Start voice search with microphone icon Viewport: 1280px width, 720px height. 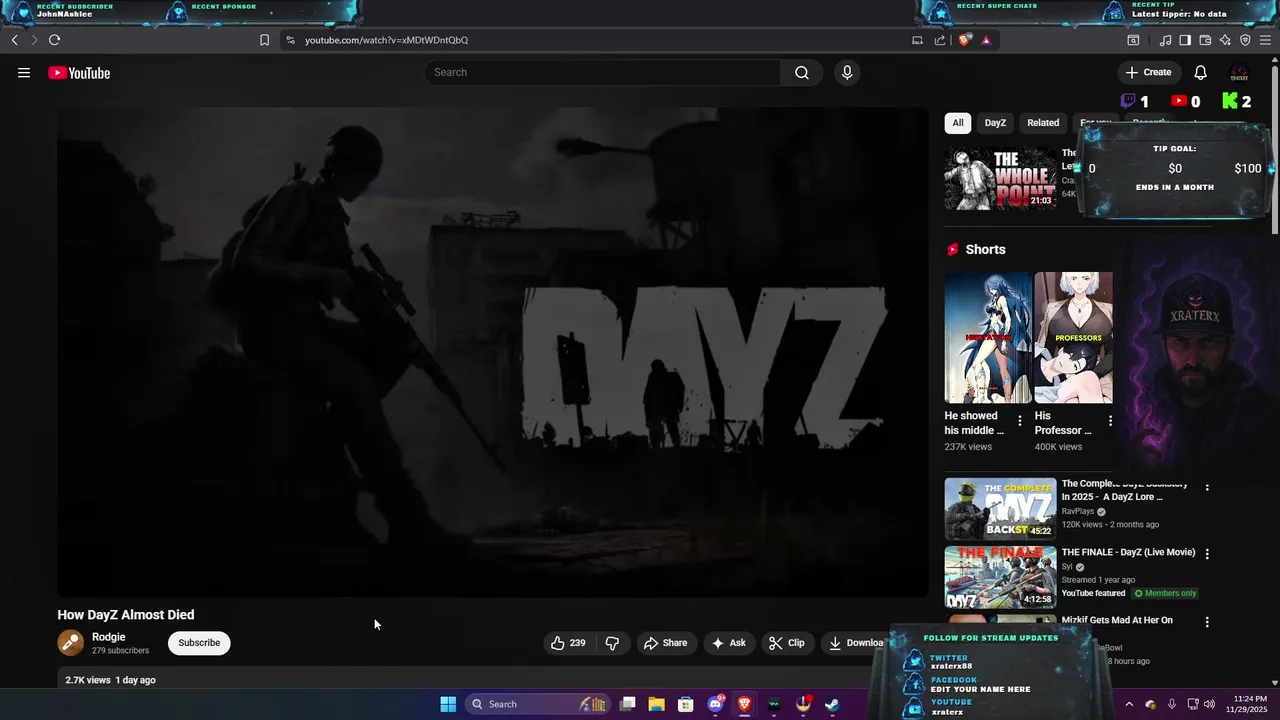click(847, 72)
